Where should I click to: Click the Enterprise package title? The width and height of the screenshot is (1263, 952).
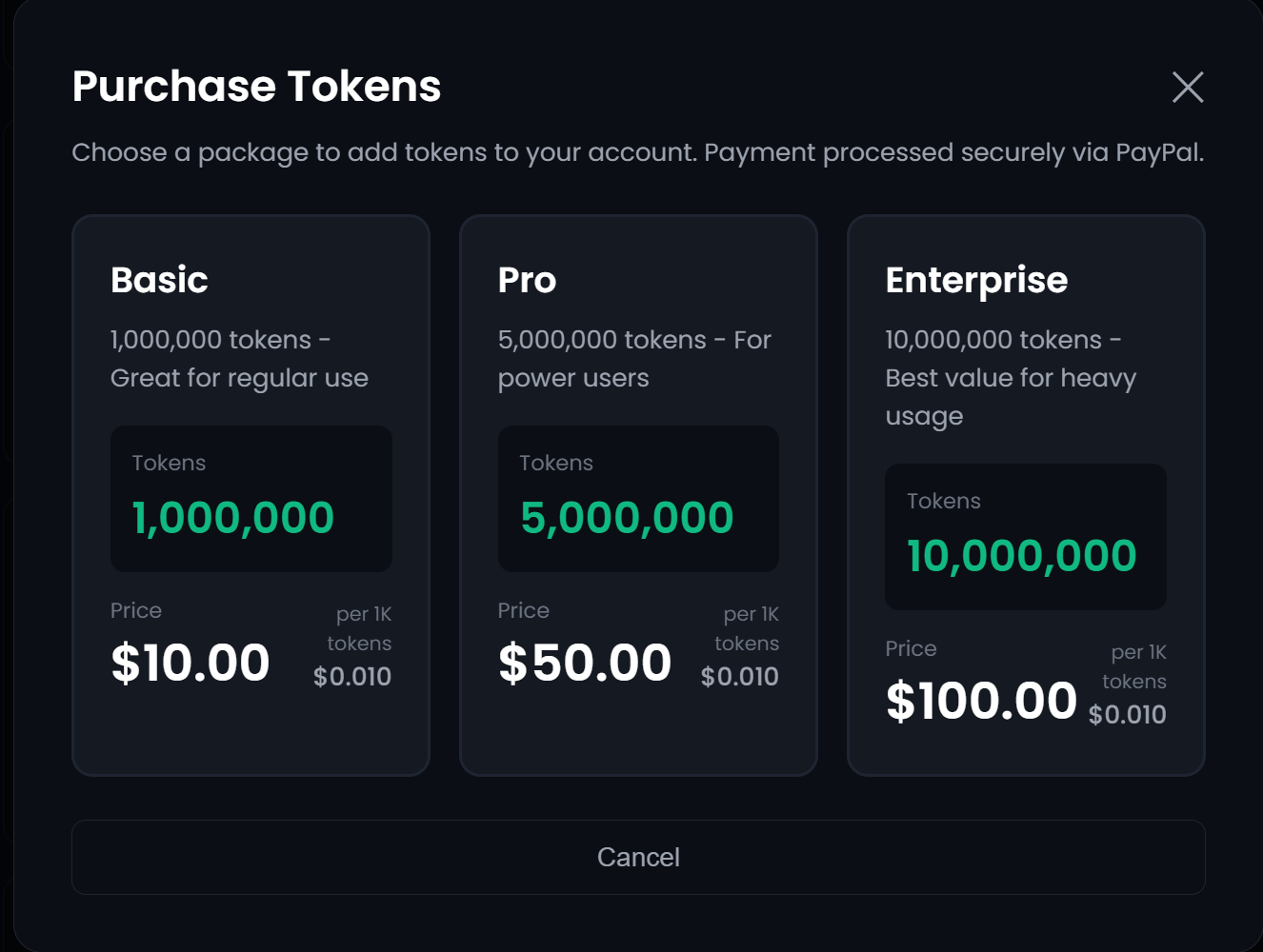pos(976,279)
